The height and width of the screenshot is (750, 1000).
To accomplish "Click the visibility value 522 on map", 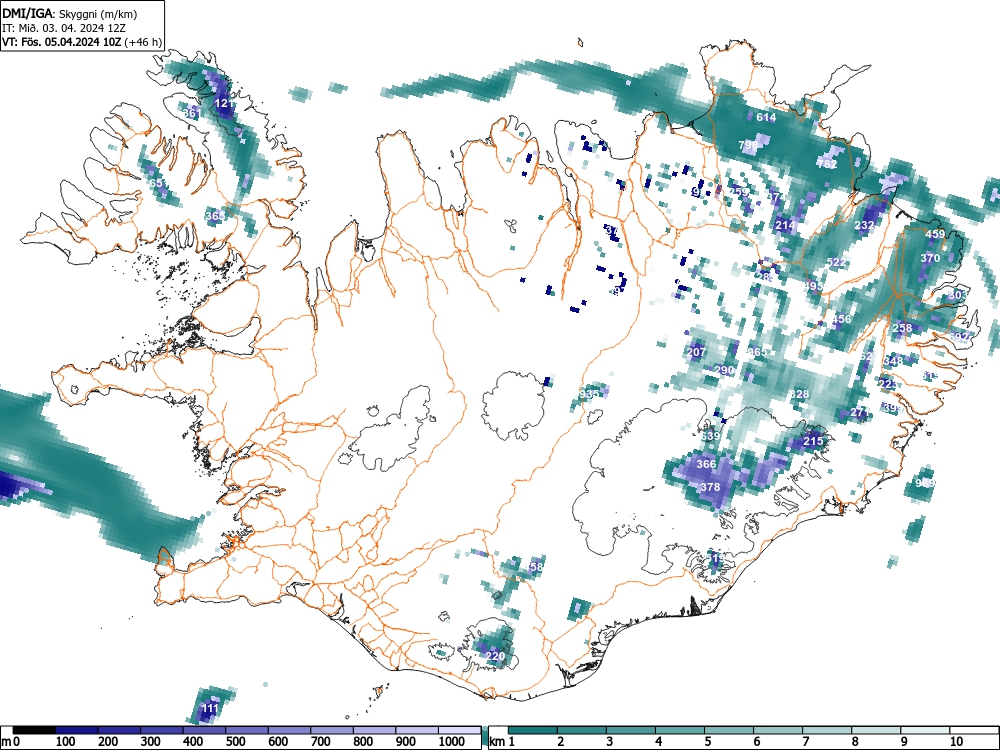I will pyautogui.click(x=835, y=262).
